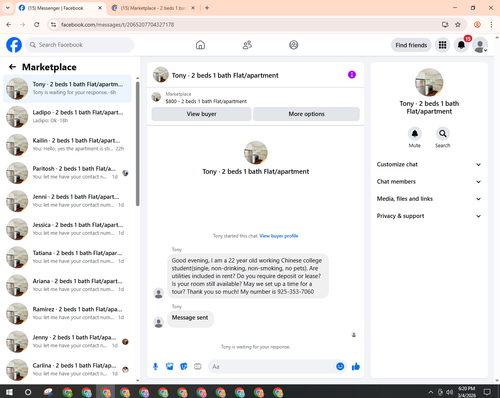Bookmark this page with star icon
This screenshot has width=500, height=398.
pyautogui.click(x=458, y=25)
